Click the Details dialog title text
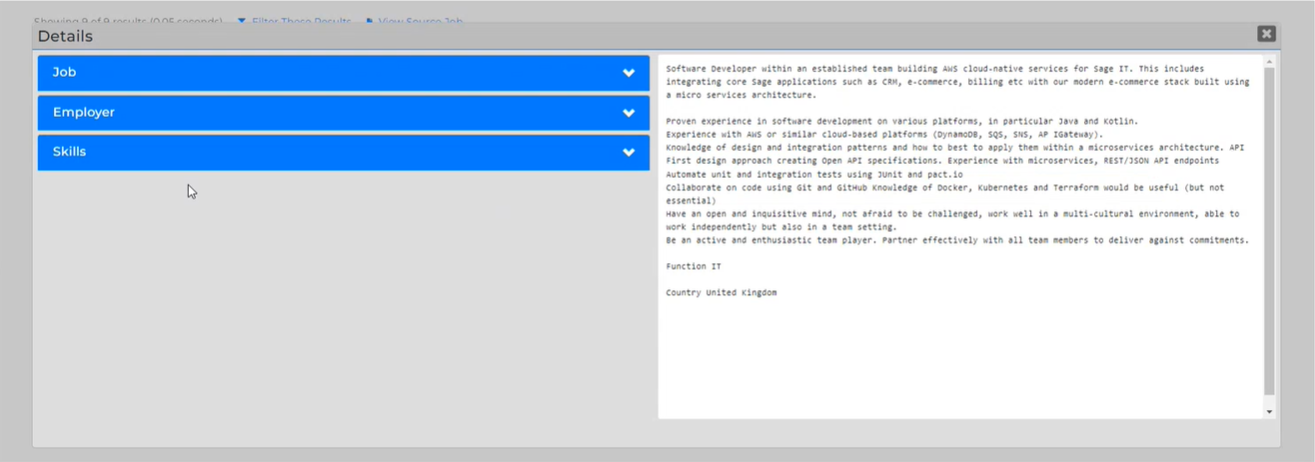The width and height of the screenshot is (1315, 462). [x=65, y=36]
